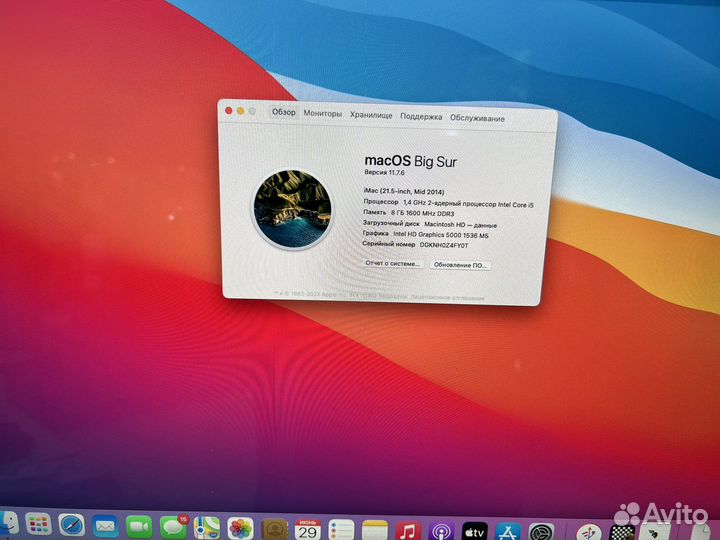
Task: Open the Calendar icon showing 29
Action: pos(308,529)
